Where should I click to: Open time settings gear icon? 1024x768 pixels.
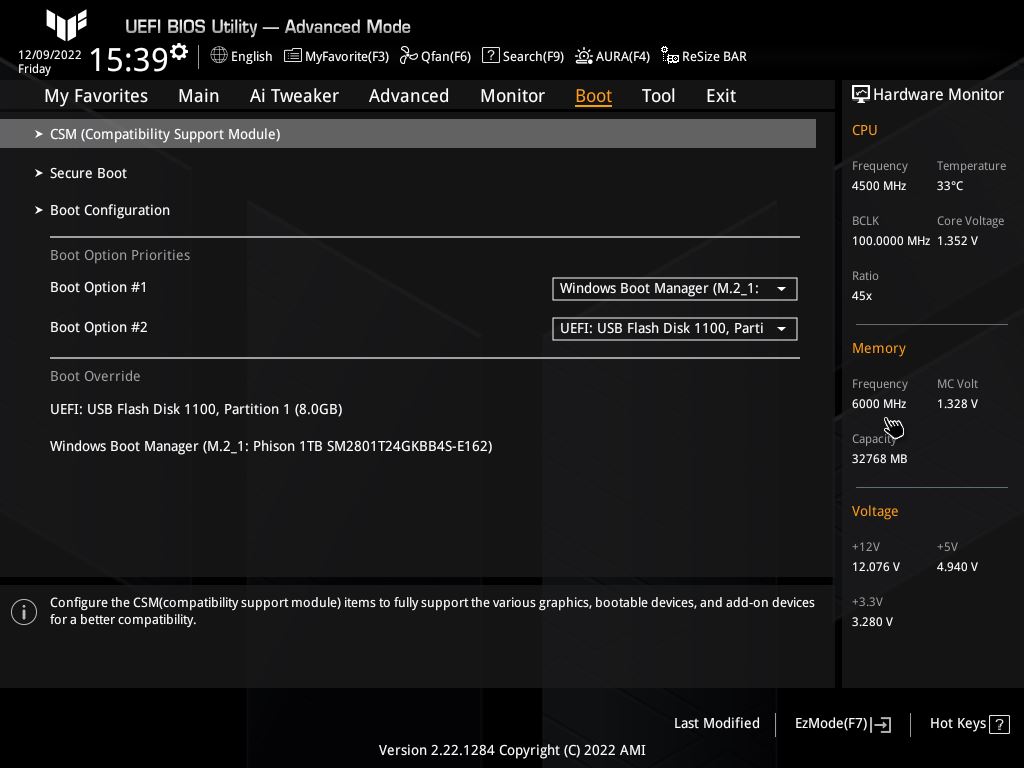click(179, 51)
